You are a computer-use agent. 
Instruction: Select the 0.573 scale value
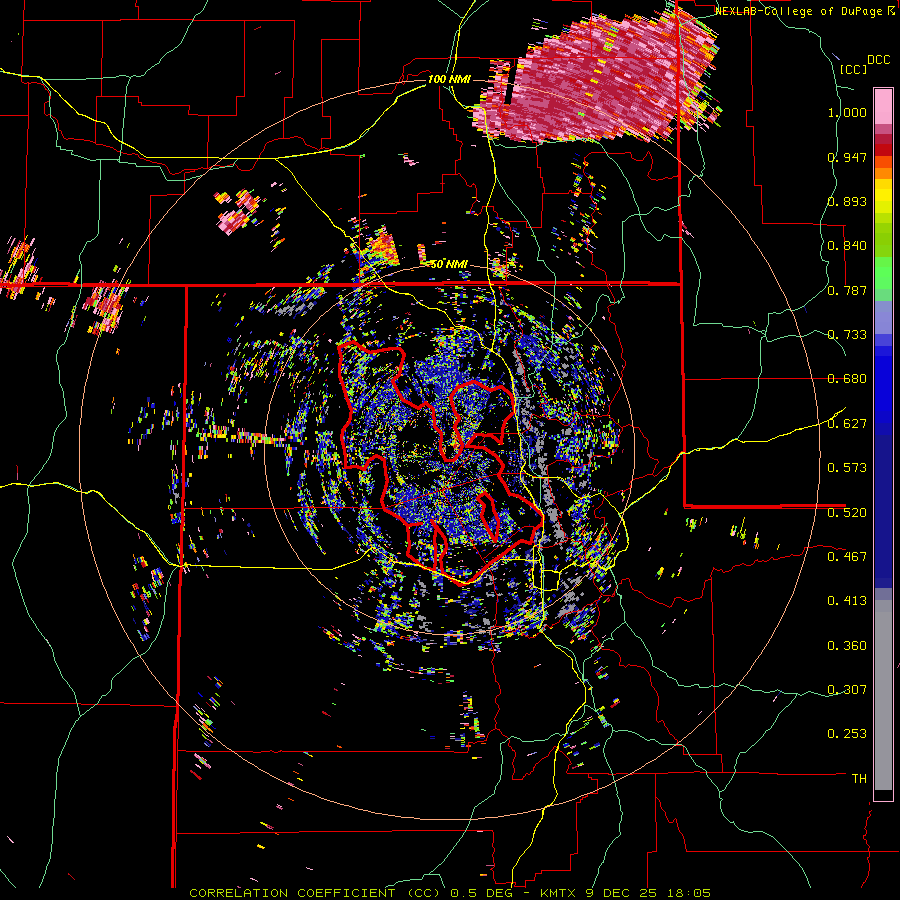click(x=847, y=468)
